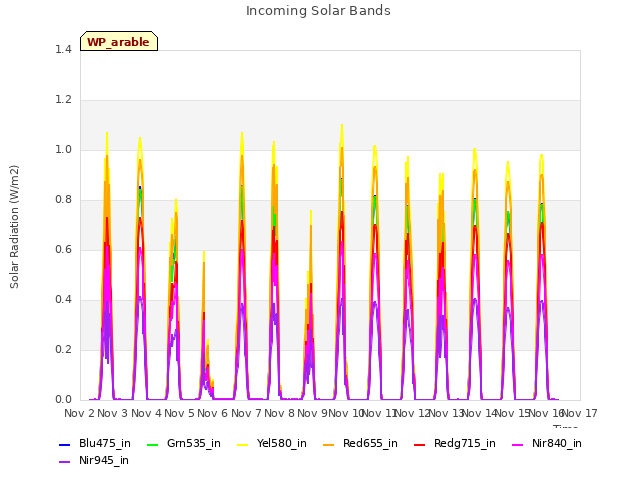640x480 pixels.
Task: Click the green Grn535_in legend color marker
Action: click(x=152, y=444)
